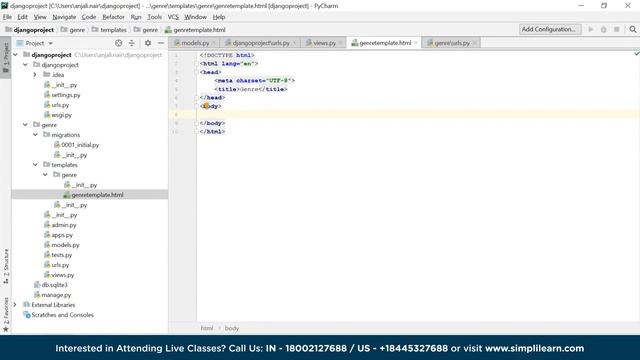Open Search Everywhere magnifier
The width and height of the screenshot is (640, 360).
(x=633, y=29)
